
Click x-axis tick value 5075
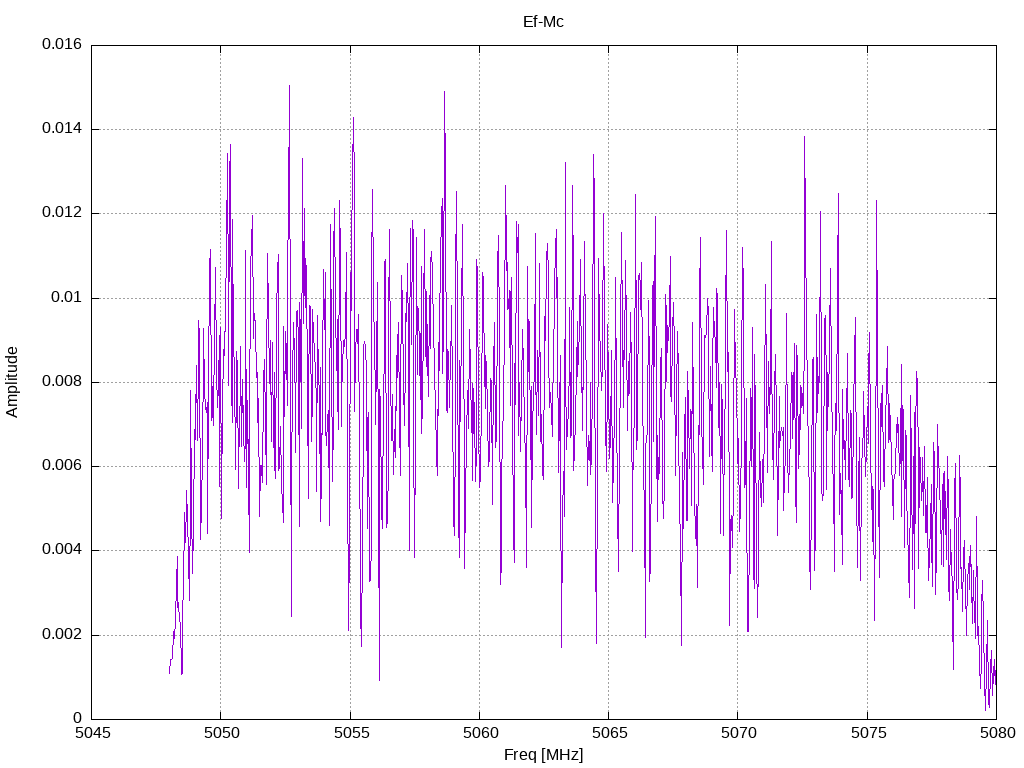(x=869, y=733)
